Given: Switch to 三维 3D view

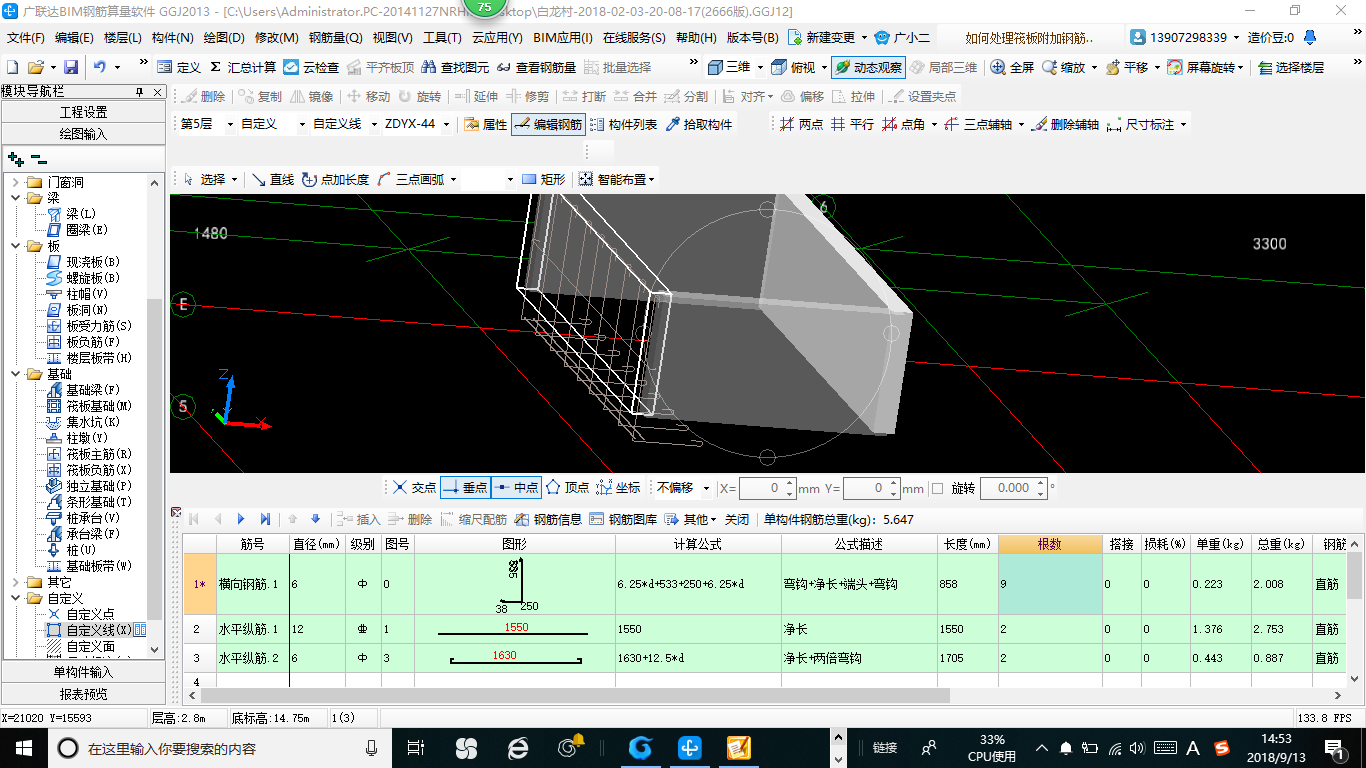Looking at the screenshot, I should pyautogui.click(x=730, y=67).
